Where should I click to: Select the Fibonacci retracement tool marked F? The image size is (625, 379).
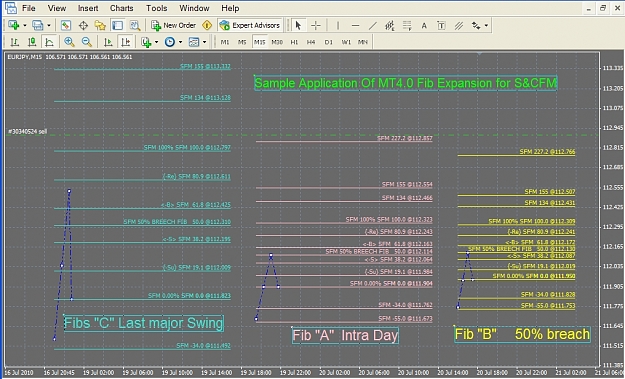407,26
